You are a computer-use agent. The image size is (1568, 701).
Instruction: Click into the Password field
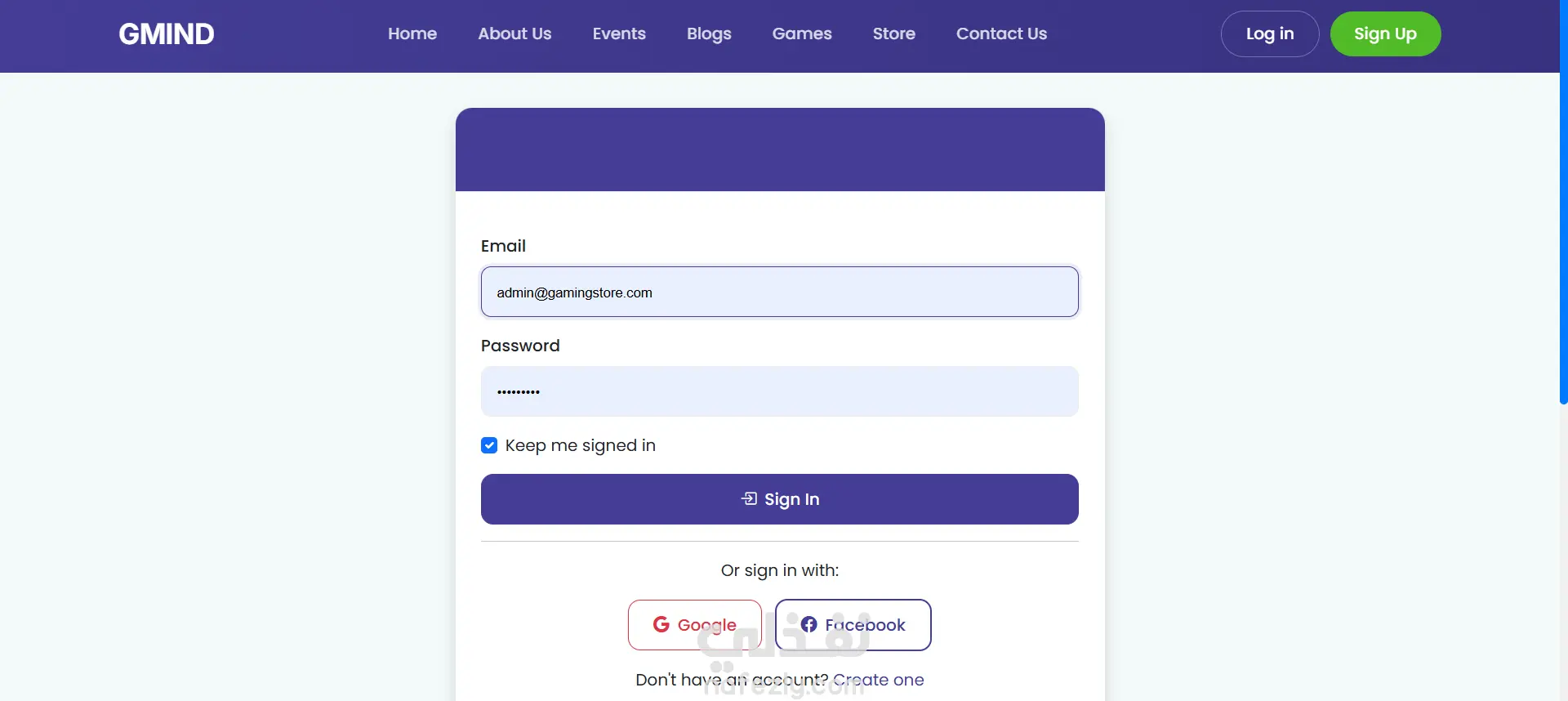point(779,391)
